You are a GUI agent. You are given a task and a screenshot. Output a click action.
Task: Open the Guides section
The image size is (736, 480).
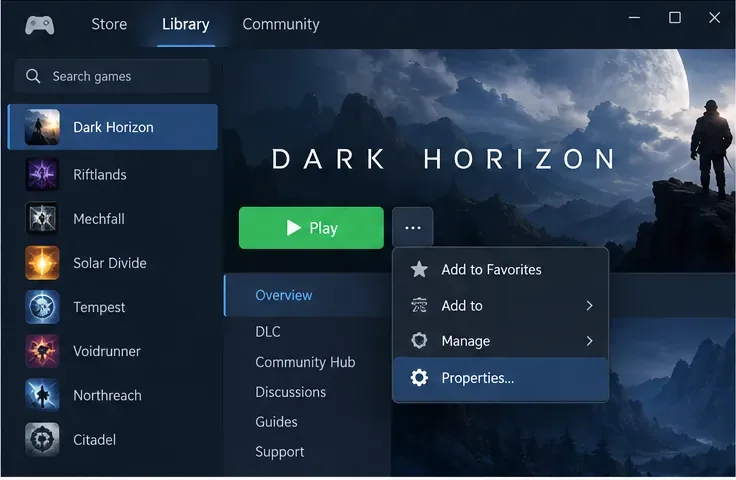click(276, 422)
